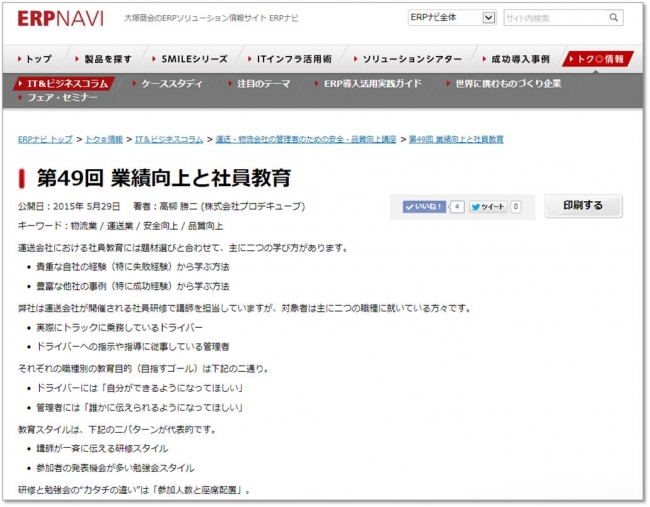Click the bullet 参加者の発表機会が多い勉強会スタイル

[115, 468]
